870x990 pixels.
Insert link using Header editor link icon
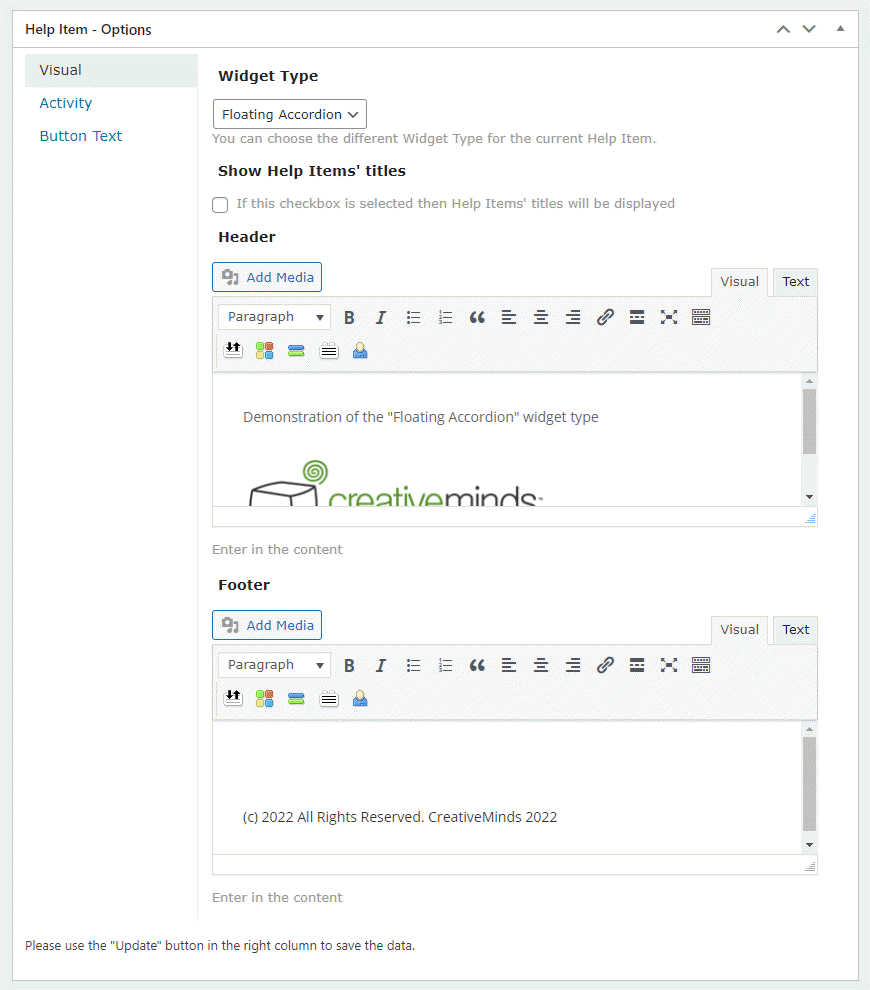click(605, 317)
